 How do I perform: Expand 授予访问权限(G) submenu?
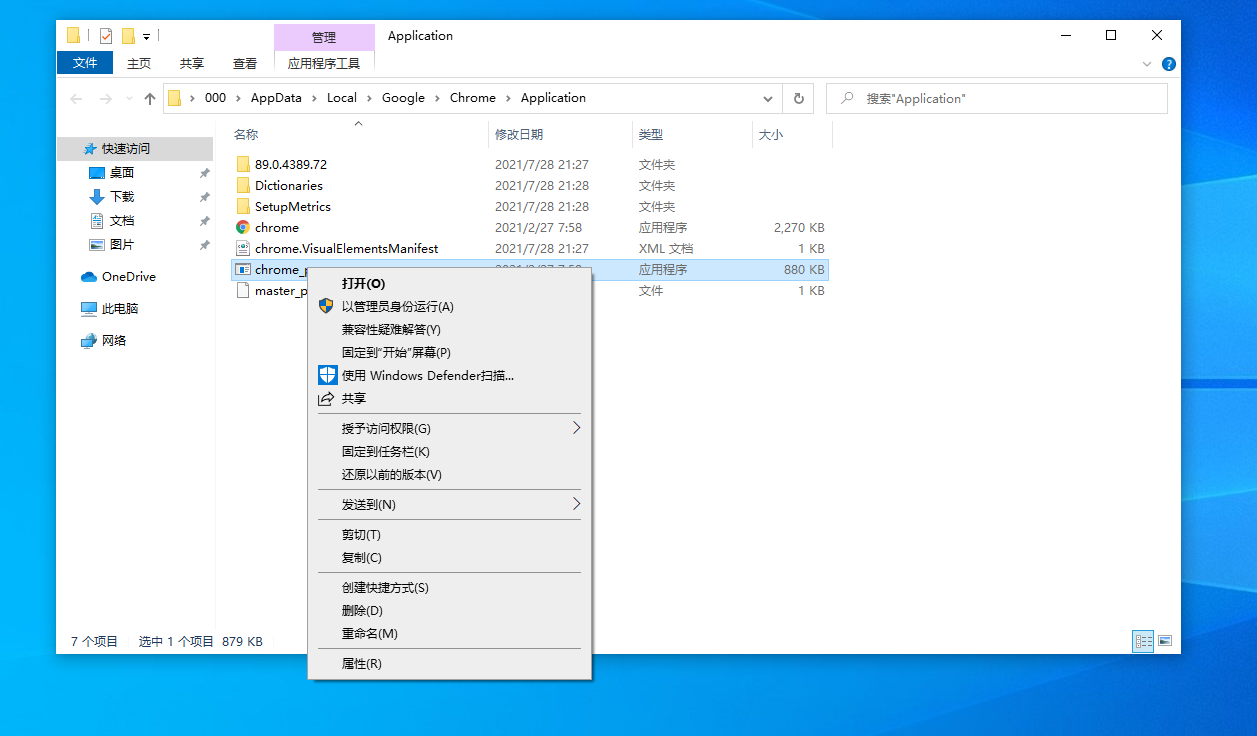[449, 428]
